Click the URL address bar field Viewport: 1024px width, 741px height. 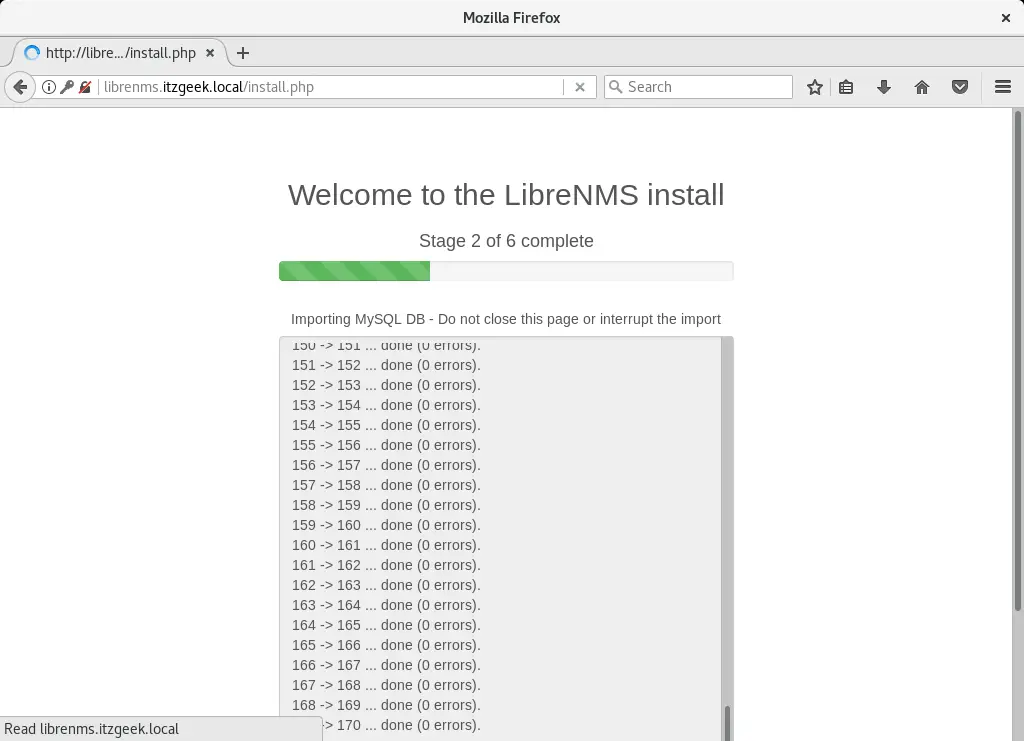coord(330,87)
